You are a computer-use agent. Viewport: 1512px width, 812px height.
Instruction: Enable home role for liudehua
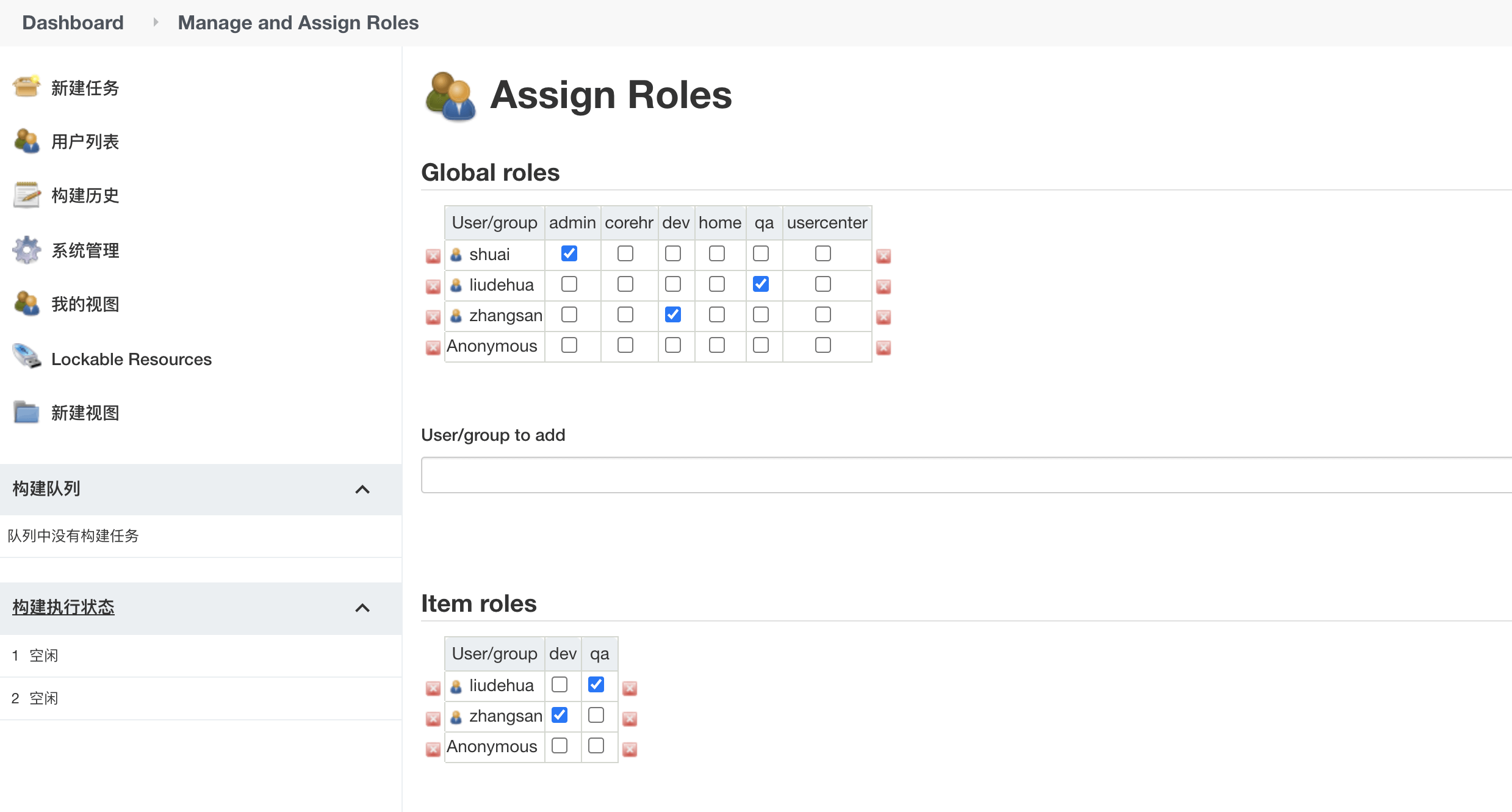click(717, 284)
